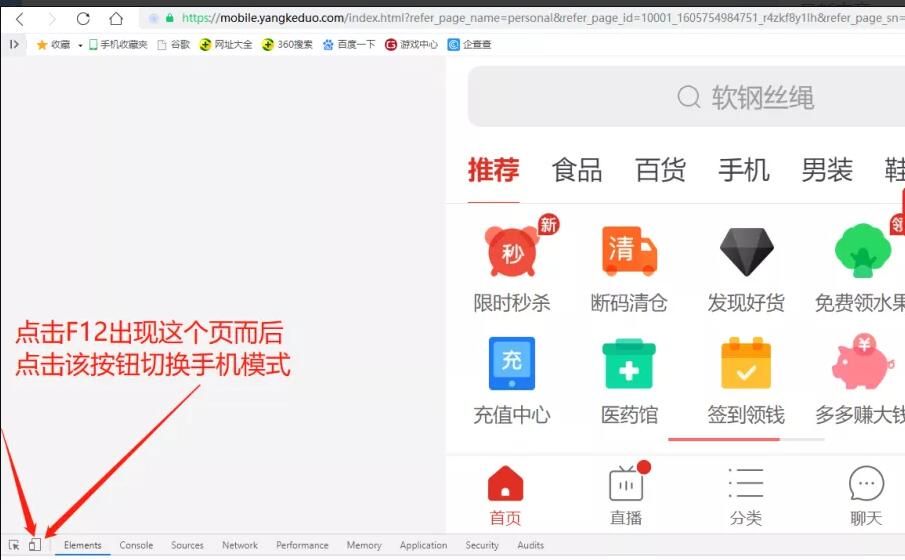This screenshot has width=905, height=560.
Task: Open 医药馆 pharmacy icon
Action: pos(629,366)
